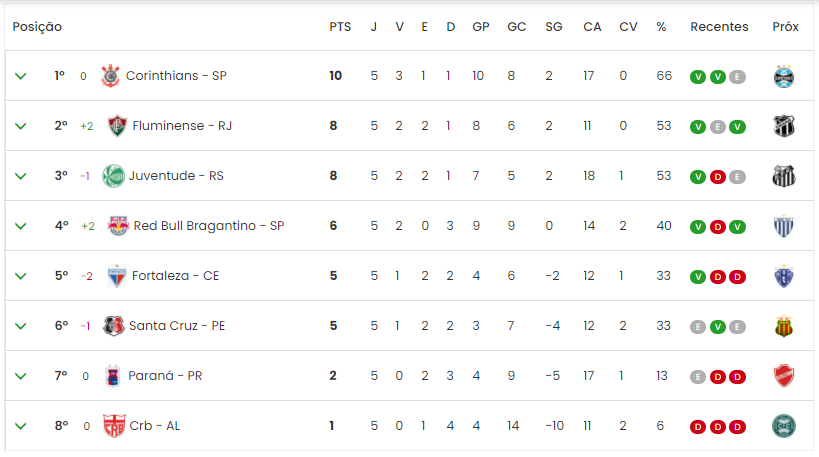Open next opponent crest in Paraná row
Image resolution: width=819 pixels, height=457 pixels.
[783, 376]
